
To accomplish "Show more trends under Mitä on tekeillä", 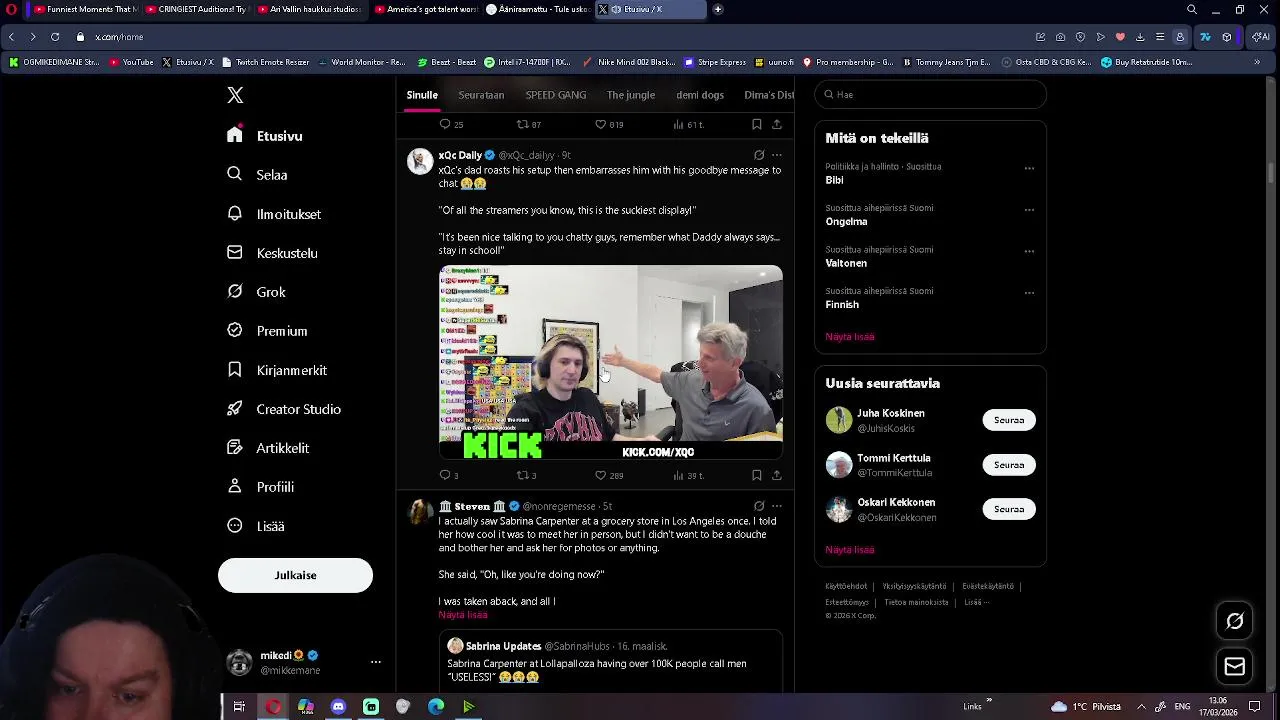I will tap(850, 337).
